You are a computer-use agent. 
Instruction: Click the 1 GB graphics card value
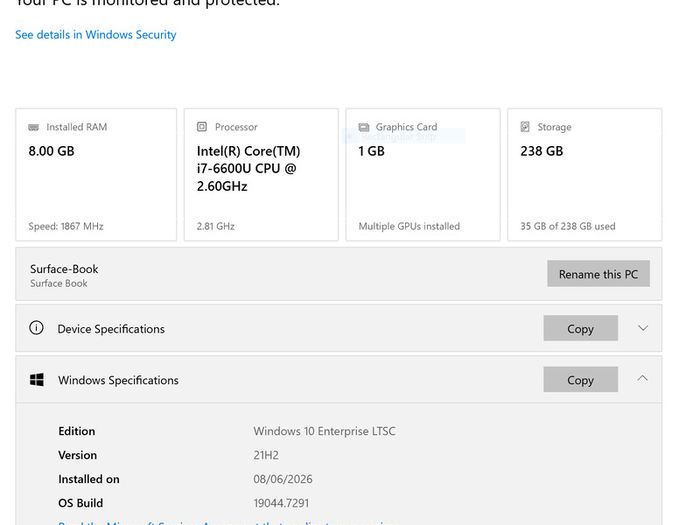point(371,151)
